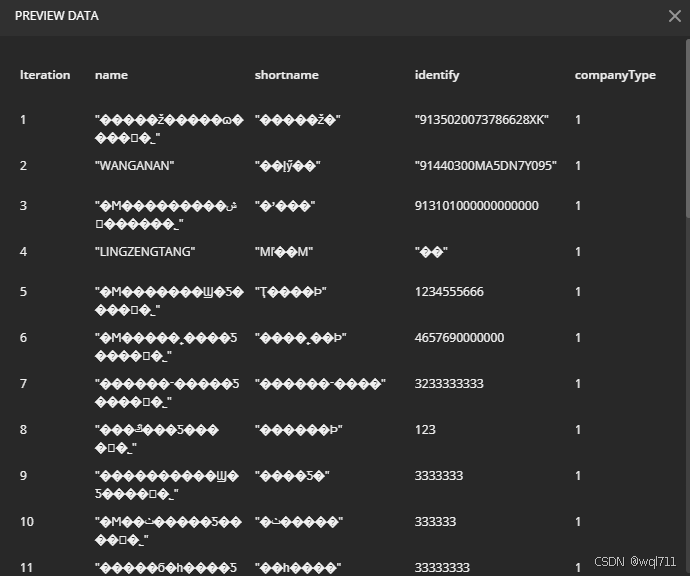690x576 pixels.
Task: Select the "LINGZENGTANG" name cell
Action: pos(145,252)
